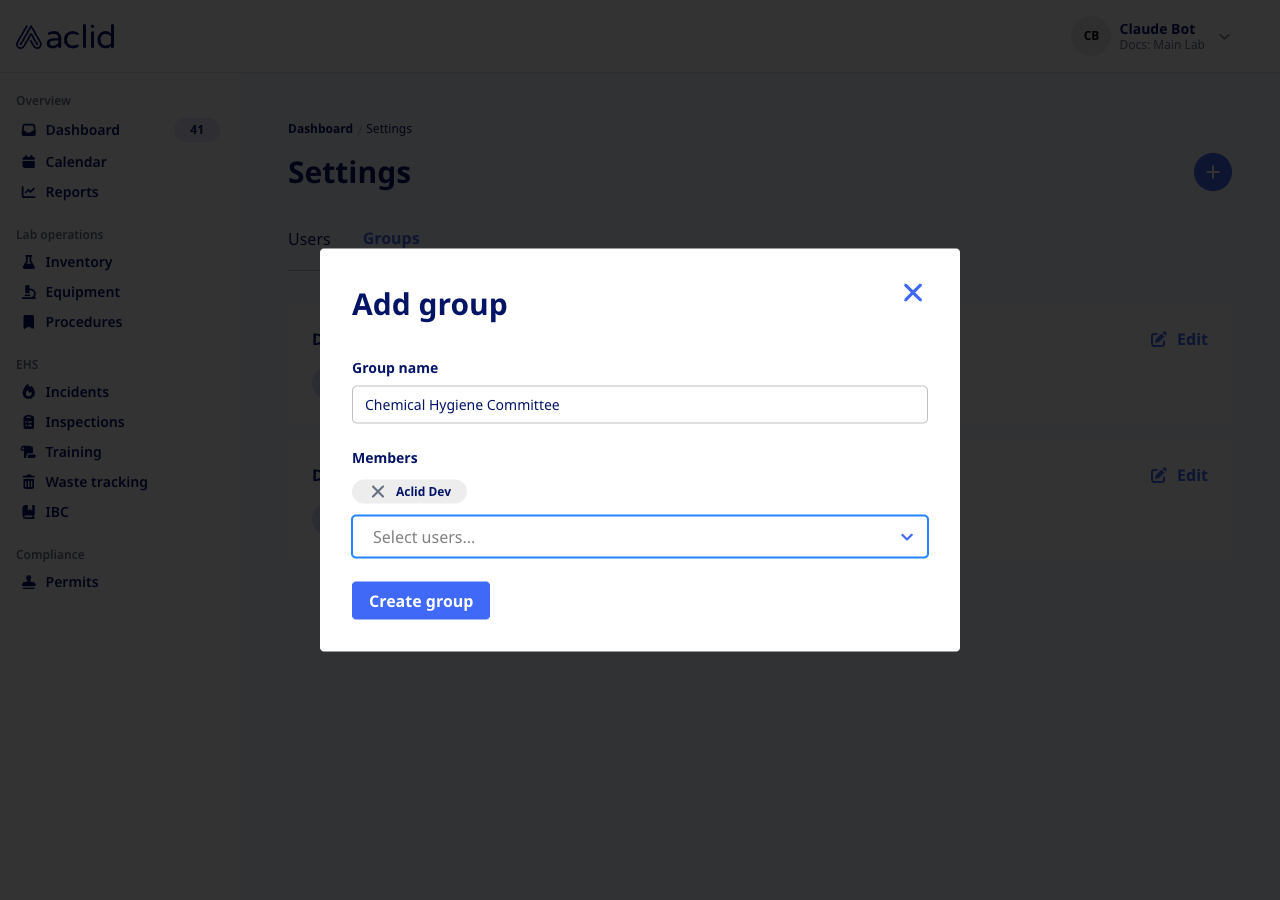1280x900 pixels.
Task: Switch to the Groups tab
Action: [391, 238]
